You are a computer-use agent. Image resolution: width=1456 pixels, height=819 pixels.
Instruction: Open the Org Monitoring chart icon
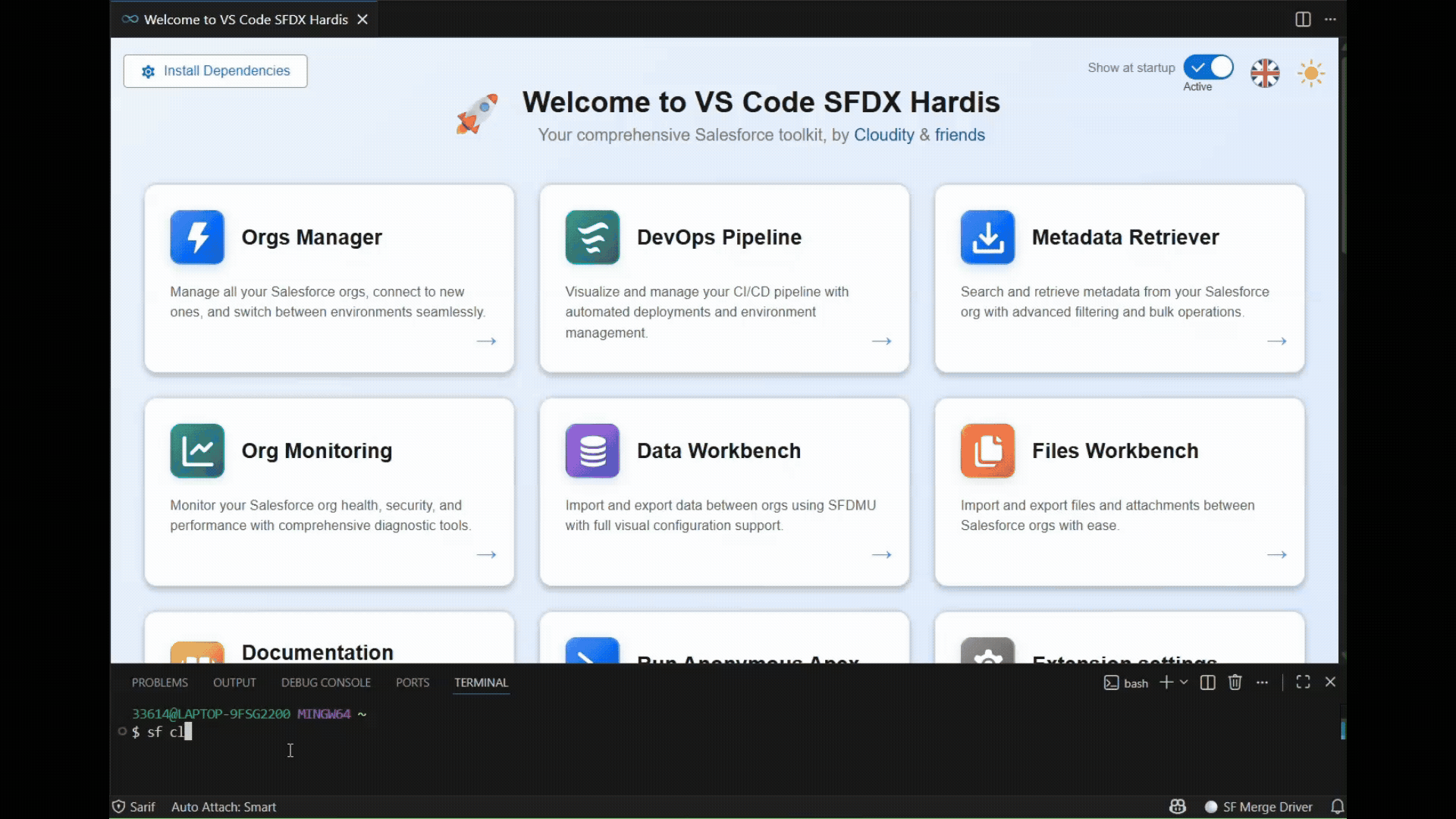pyautogui.click(x=197, y=450)
